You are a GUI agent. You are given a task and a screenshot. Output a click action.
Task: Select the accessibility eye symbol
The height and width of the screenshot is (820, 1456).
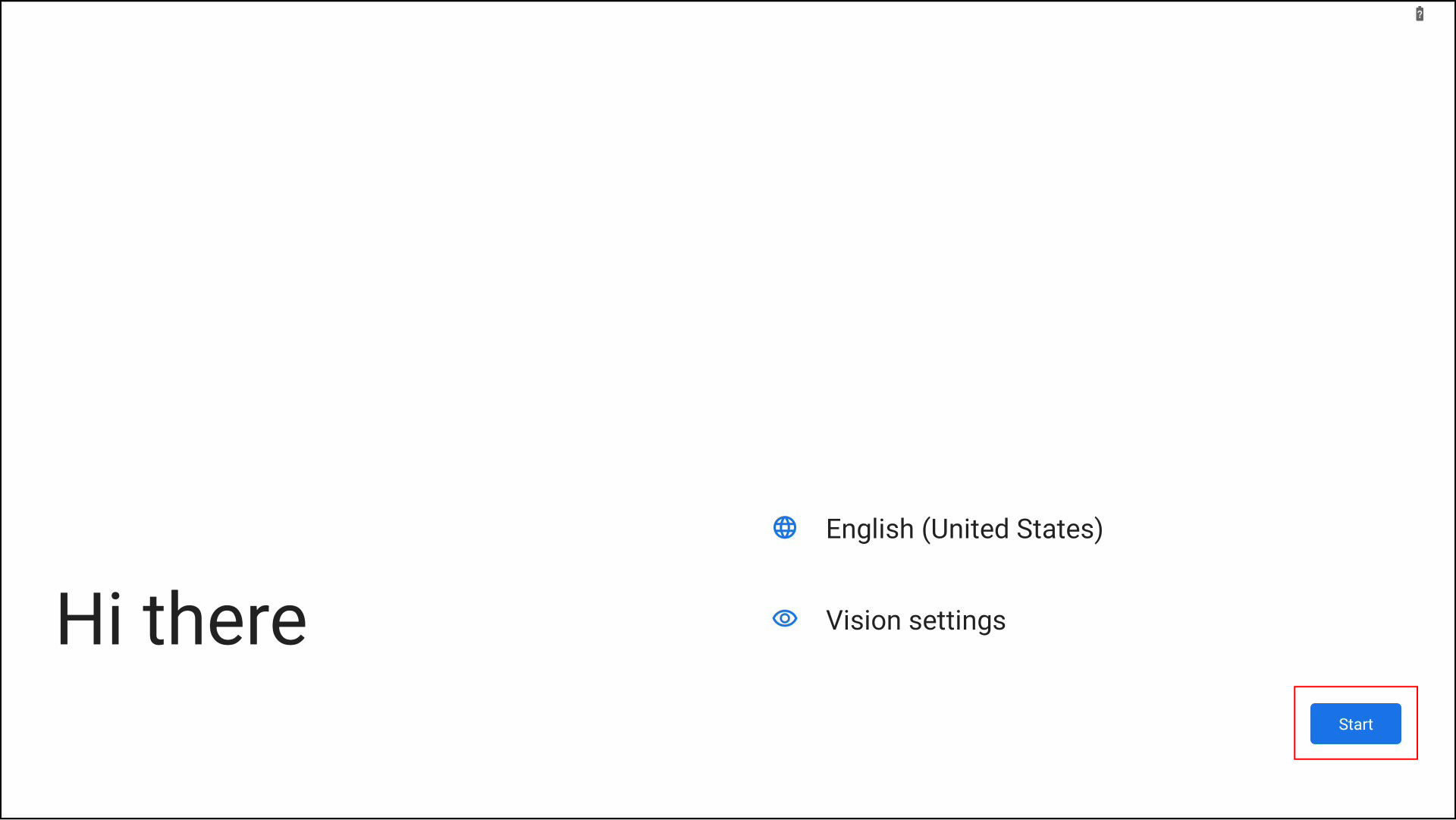point(785,619)
